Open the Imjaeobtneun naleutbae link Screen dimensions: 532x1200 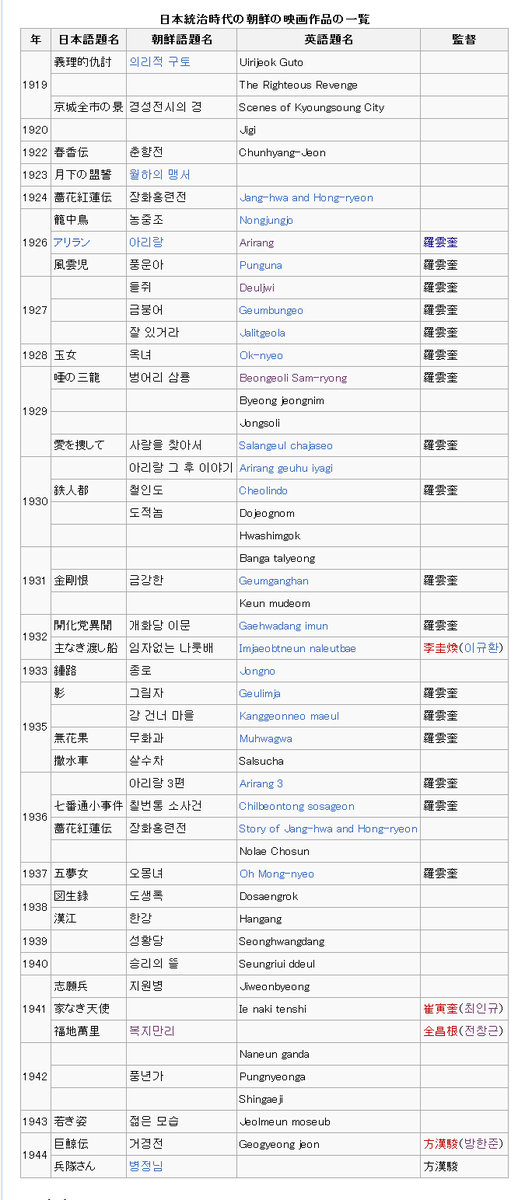[297, 648]
